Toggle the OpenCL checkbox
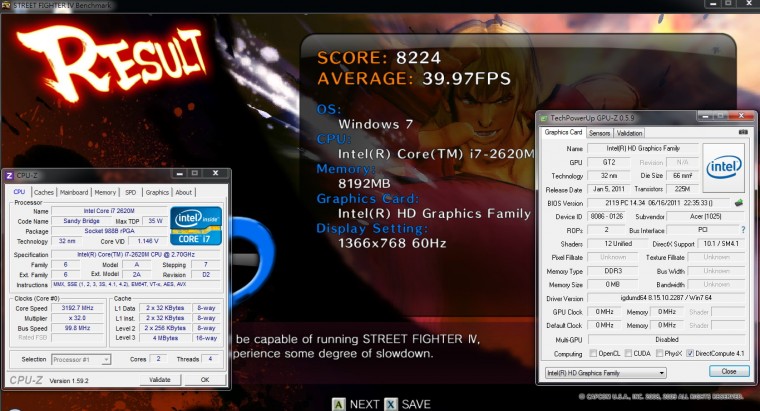The width and height of the screenshot is (760, 411). tap(593, 353)
